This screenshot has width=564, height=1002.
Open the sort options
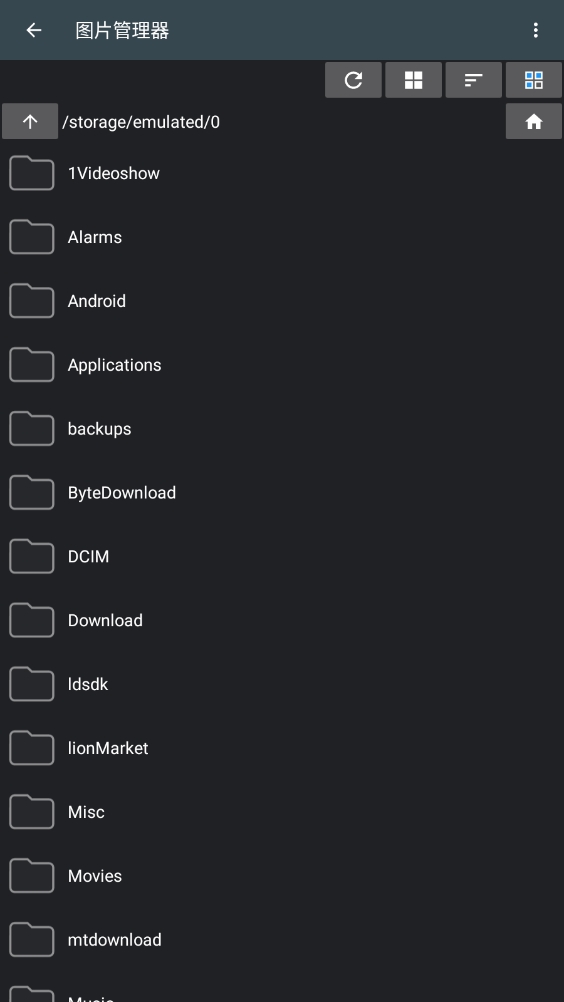[473, 80]
